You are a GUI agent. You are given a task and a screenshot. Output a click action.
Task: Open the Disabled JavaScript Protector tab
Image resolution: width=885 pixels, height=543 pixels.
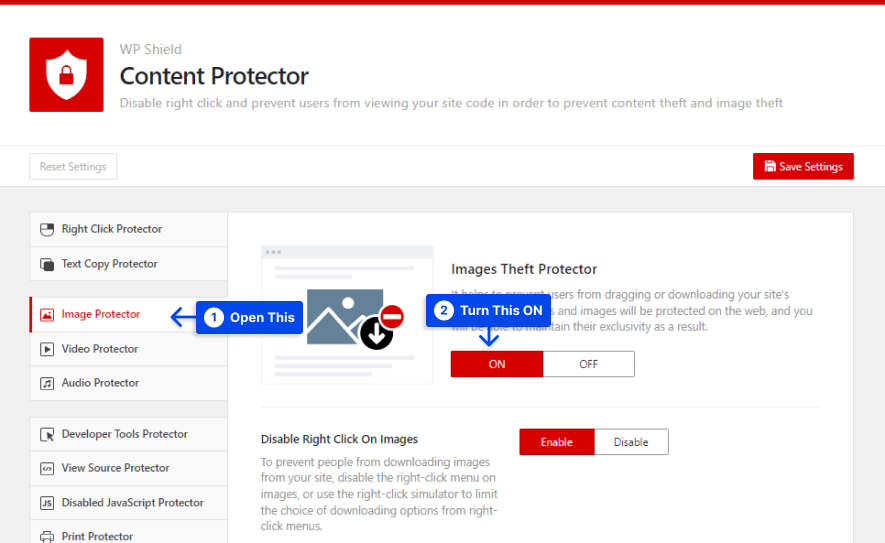[x=129, y=502]
